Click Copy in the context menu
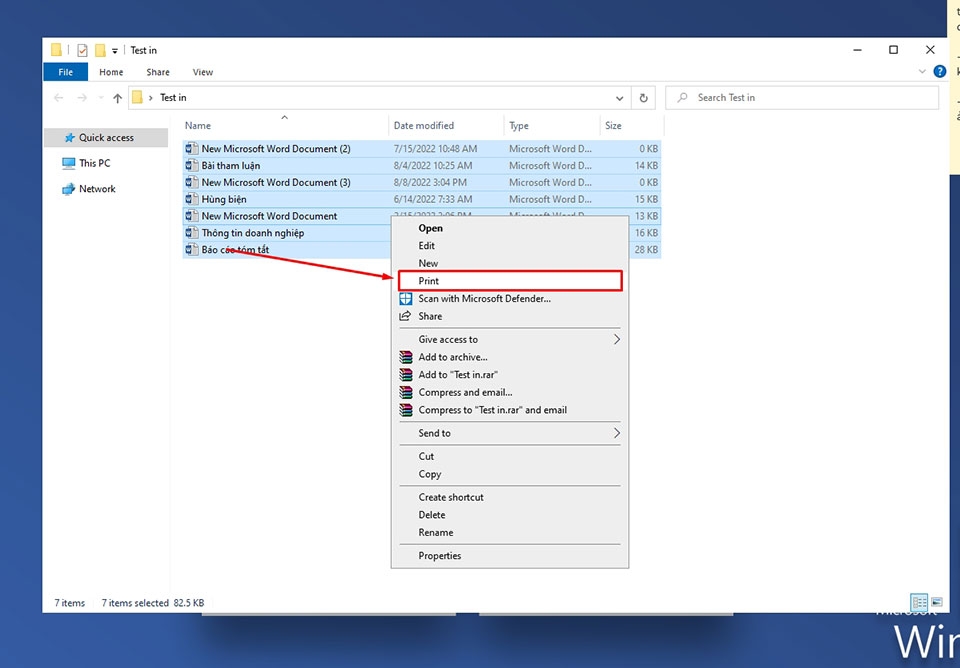Screen dimensions: 960x668 [510, 474]
